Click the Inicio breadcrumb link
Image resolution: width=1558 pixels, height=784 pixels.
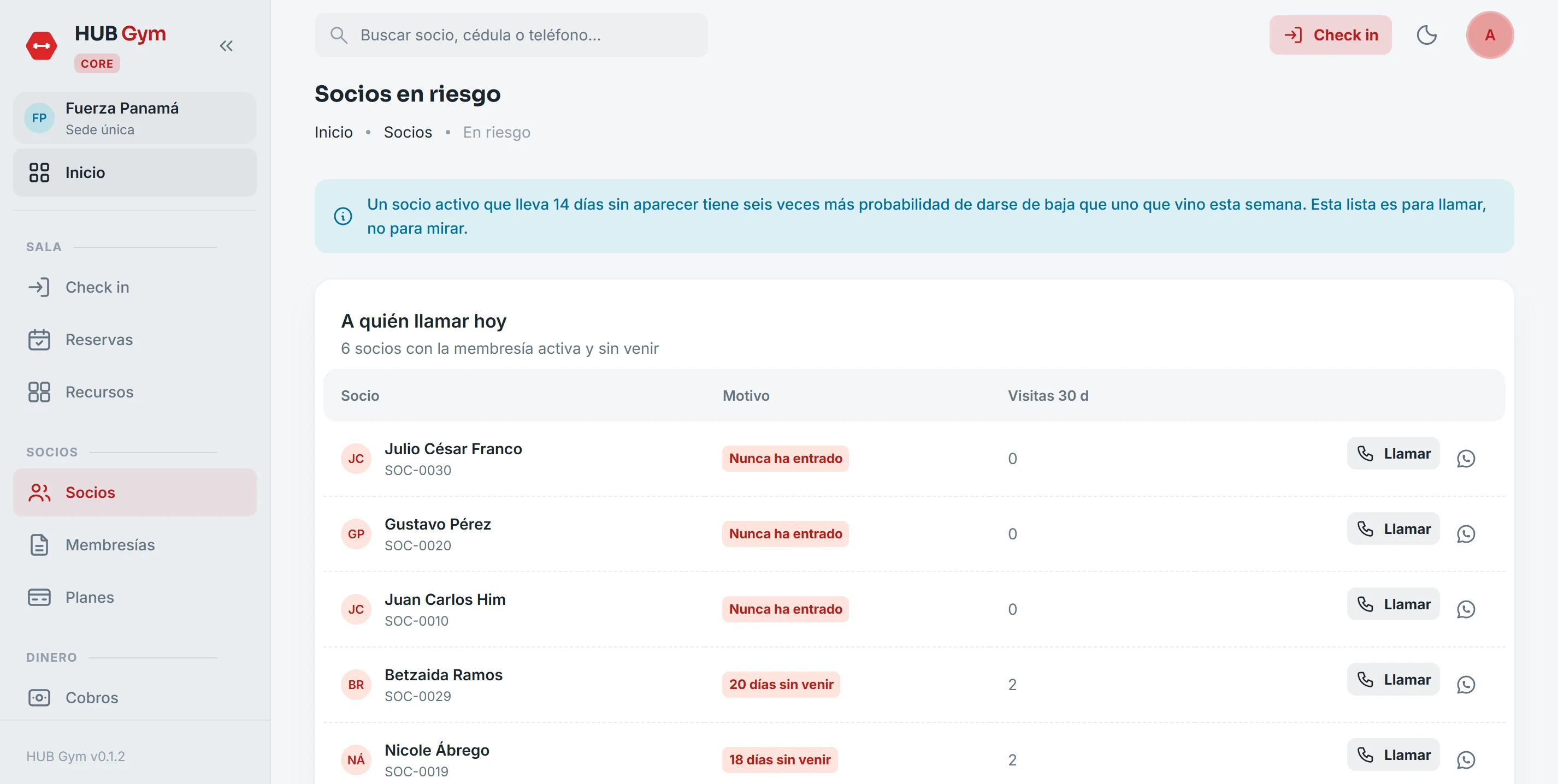333,132
